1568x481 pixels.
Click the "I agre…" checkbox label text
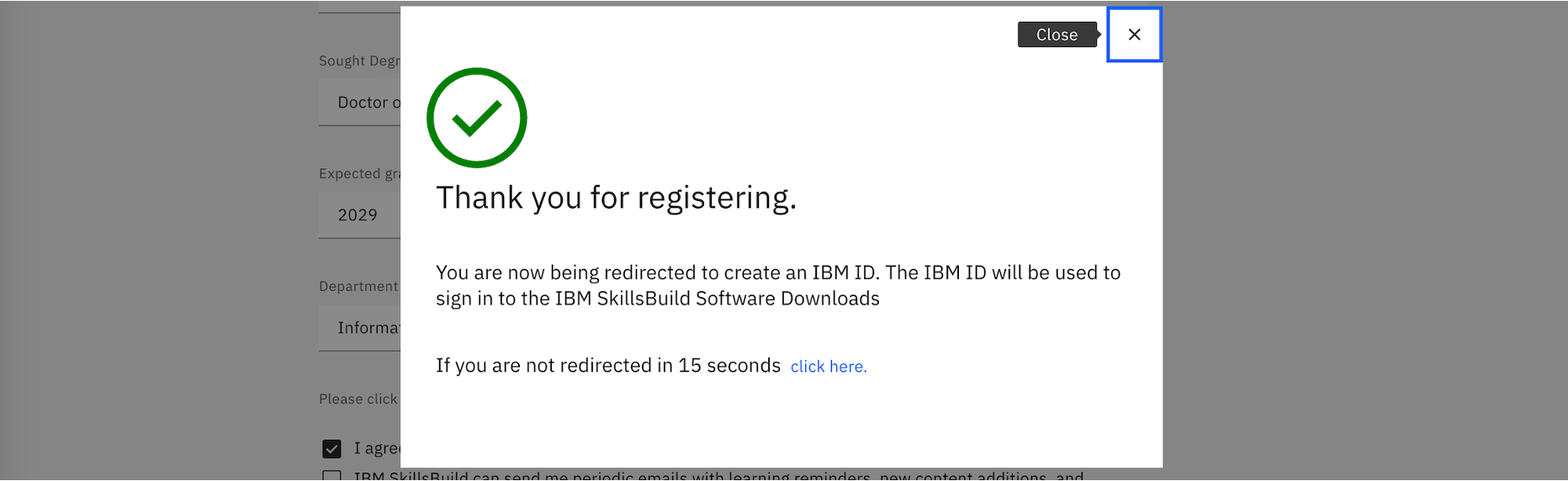[376, 449]
